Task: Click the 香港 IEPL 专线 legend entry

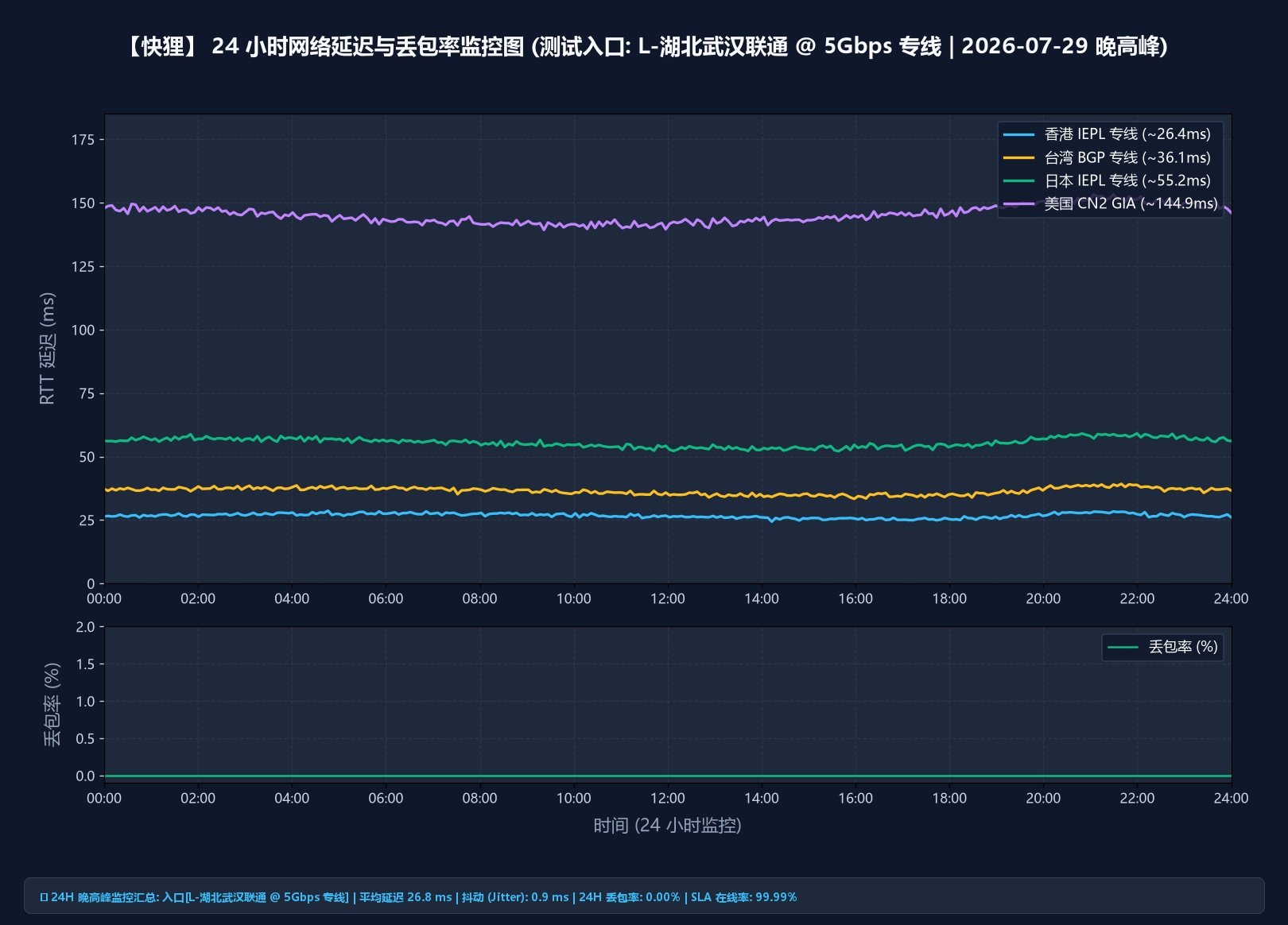Action: pos(1107,134)
